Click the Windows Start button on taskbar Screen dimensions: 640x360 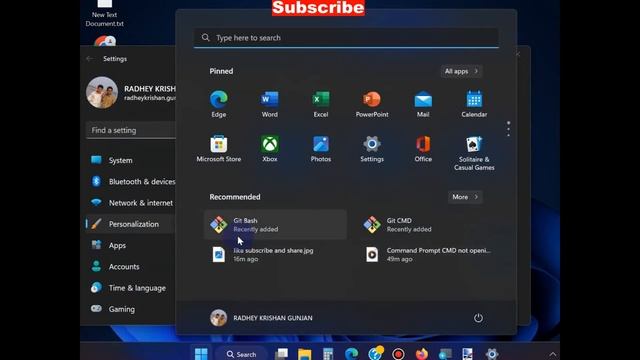click(201, 353)
